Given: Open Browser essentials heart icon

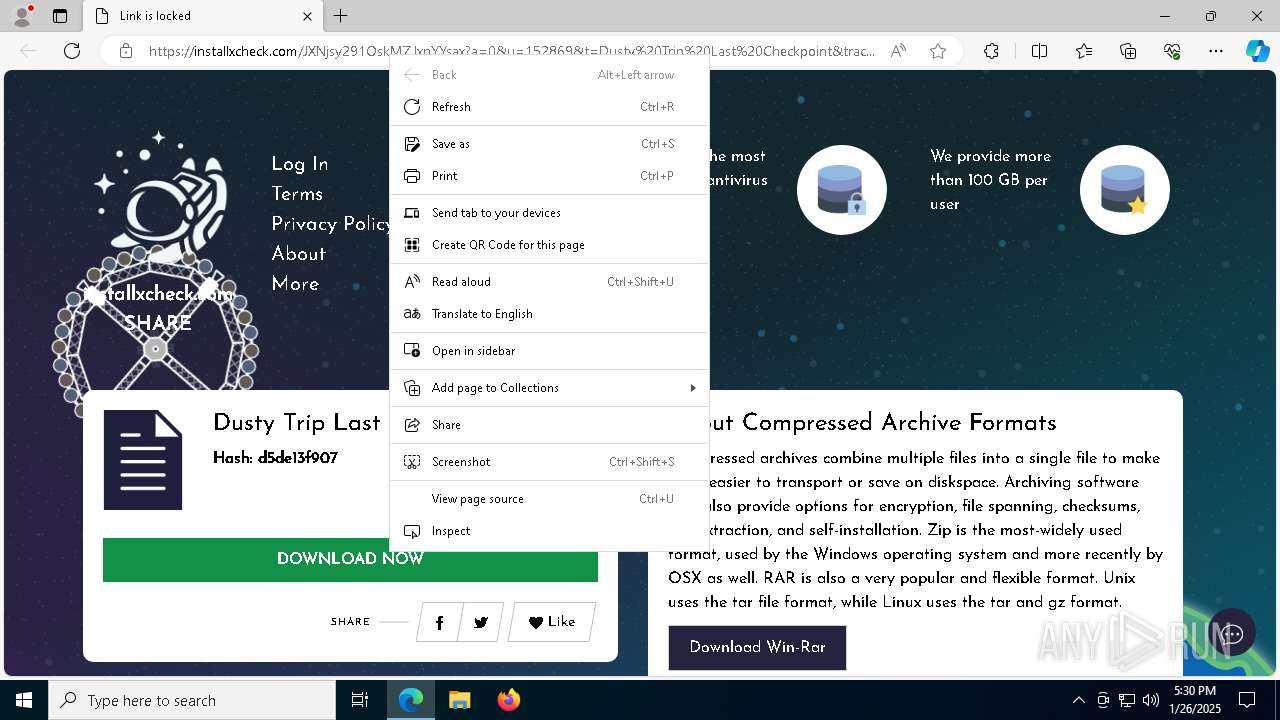Looking at the screenshot, I should pyautogui.click(x=1172, y=51).
